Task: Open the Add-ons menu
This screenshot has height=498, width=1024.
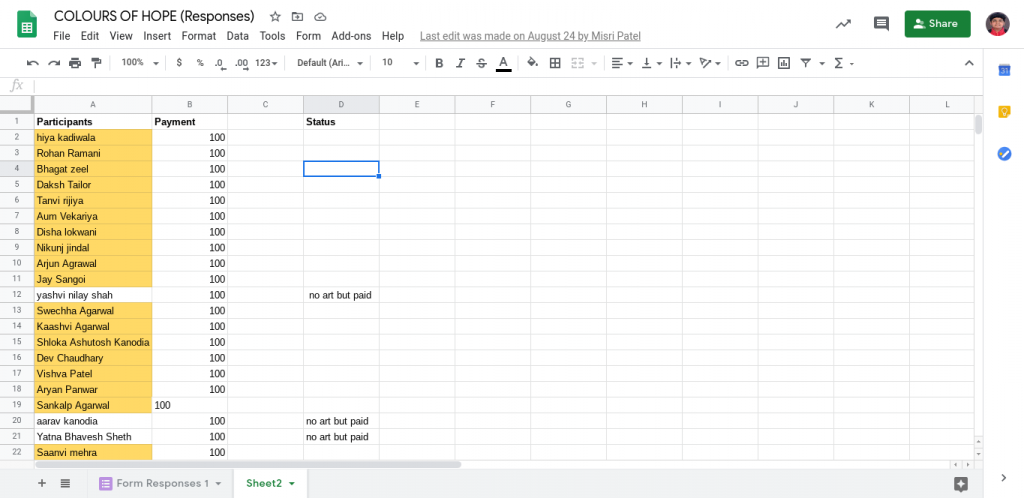Action: click(x=351, y=36)
